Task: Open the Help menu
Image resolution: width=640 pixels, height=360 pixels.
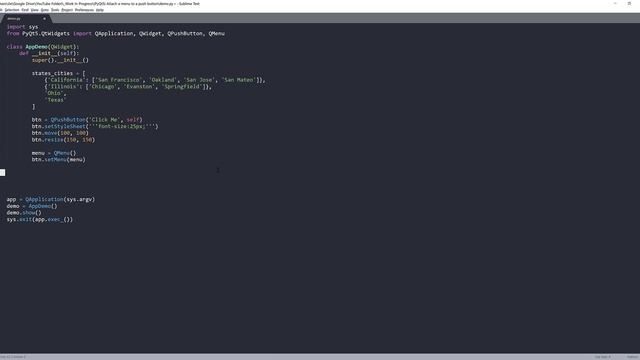Action: click(100, 10)
